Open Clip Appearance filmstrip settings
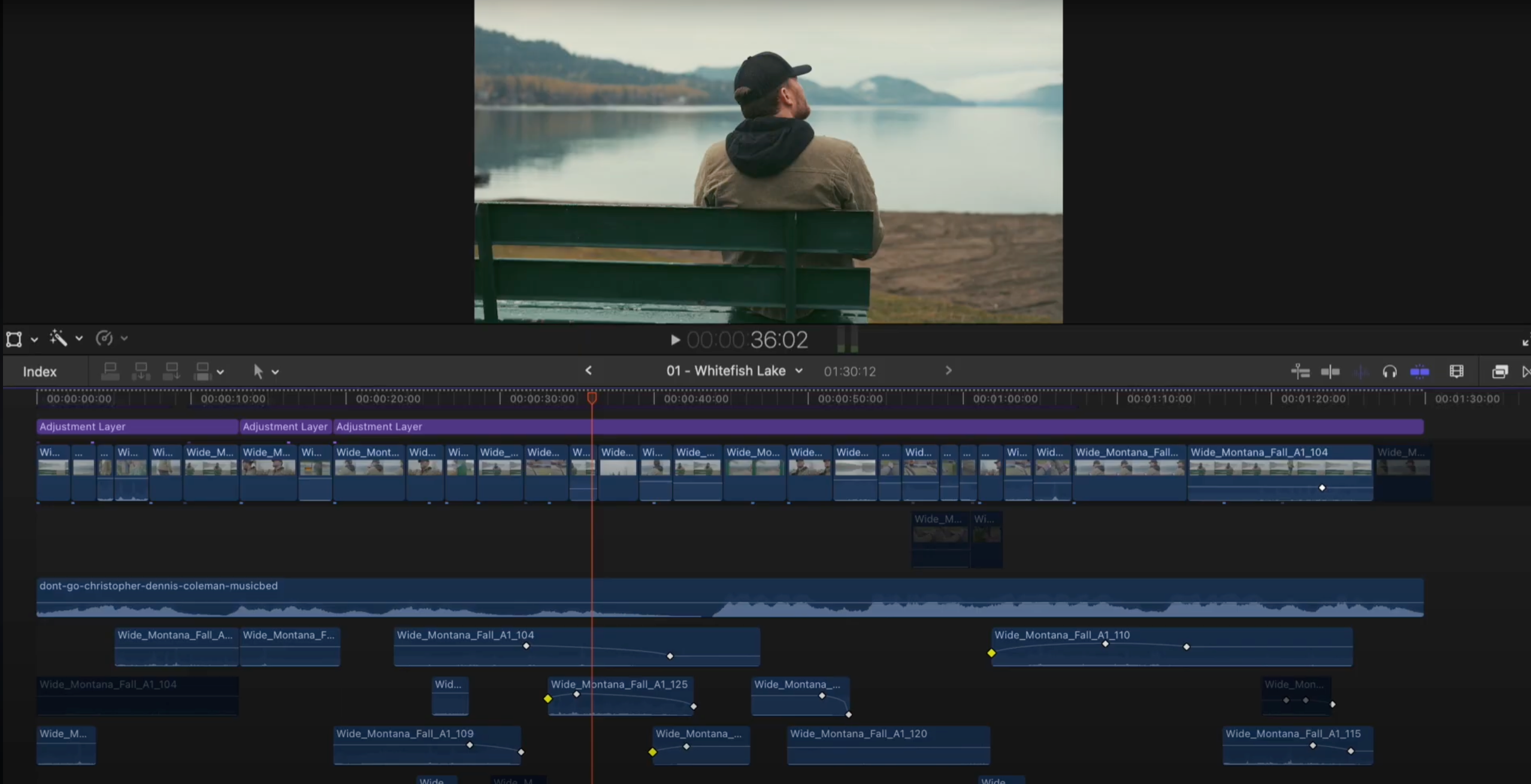1531x784 pixels. [x=1457, y=371]
